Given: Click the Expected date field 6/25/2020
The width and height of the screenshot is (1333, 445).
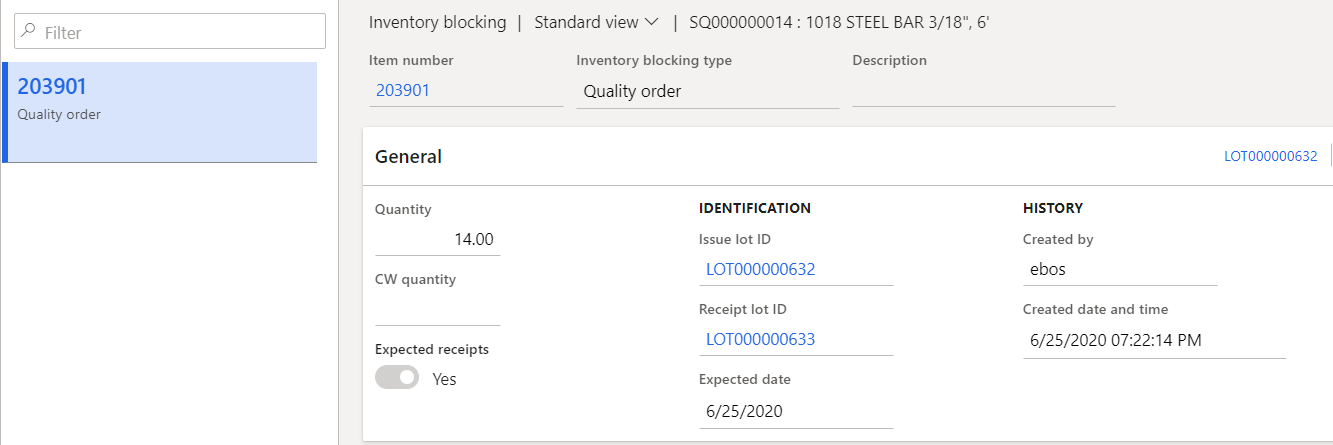Looking at the screenshot, I should click(x=795, y=411).
